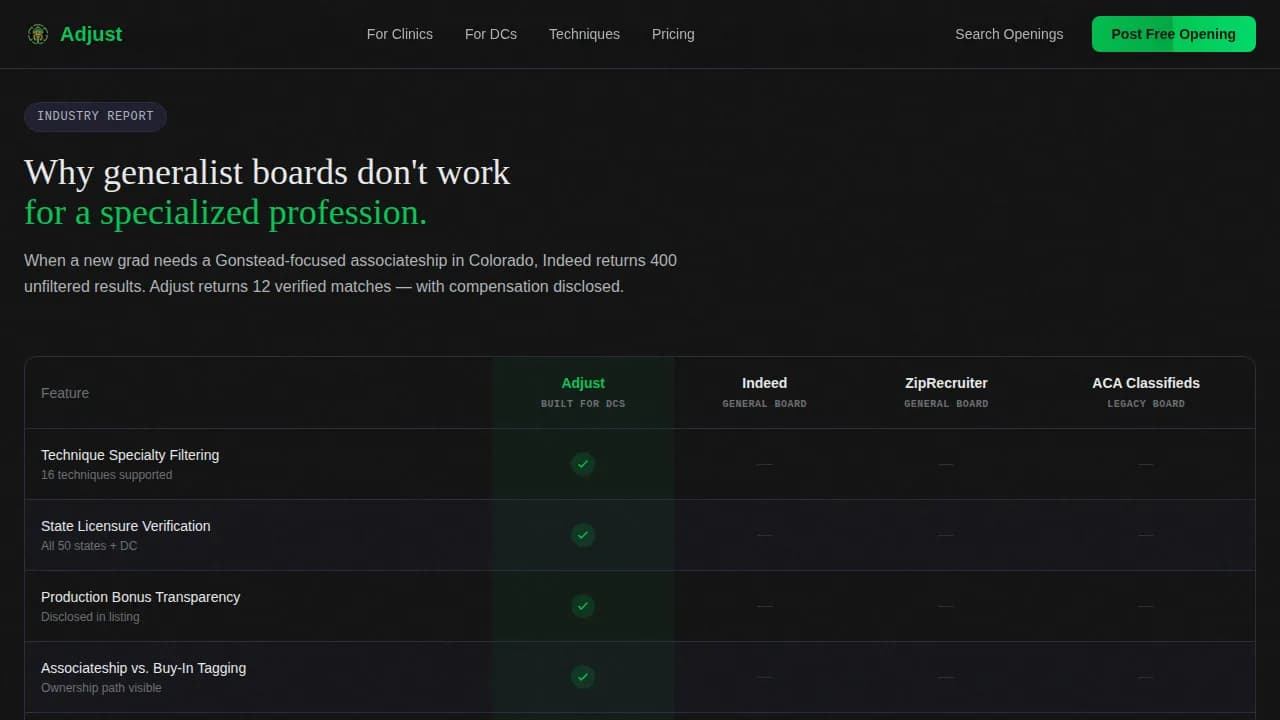Click ACA Classifieds dash for Production Bonus
Screen dimensions: 1280x720
pyautogui.click(x=1146, y=606)
